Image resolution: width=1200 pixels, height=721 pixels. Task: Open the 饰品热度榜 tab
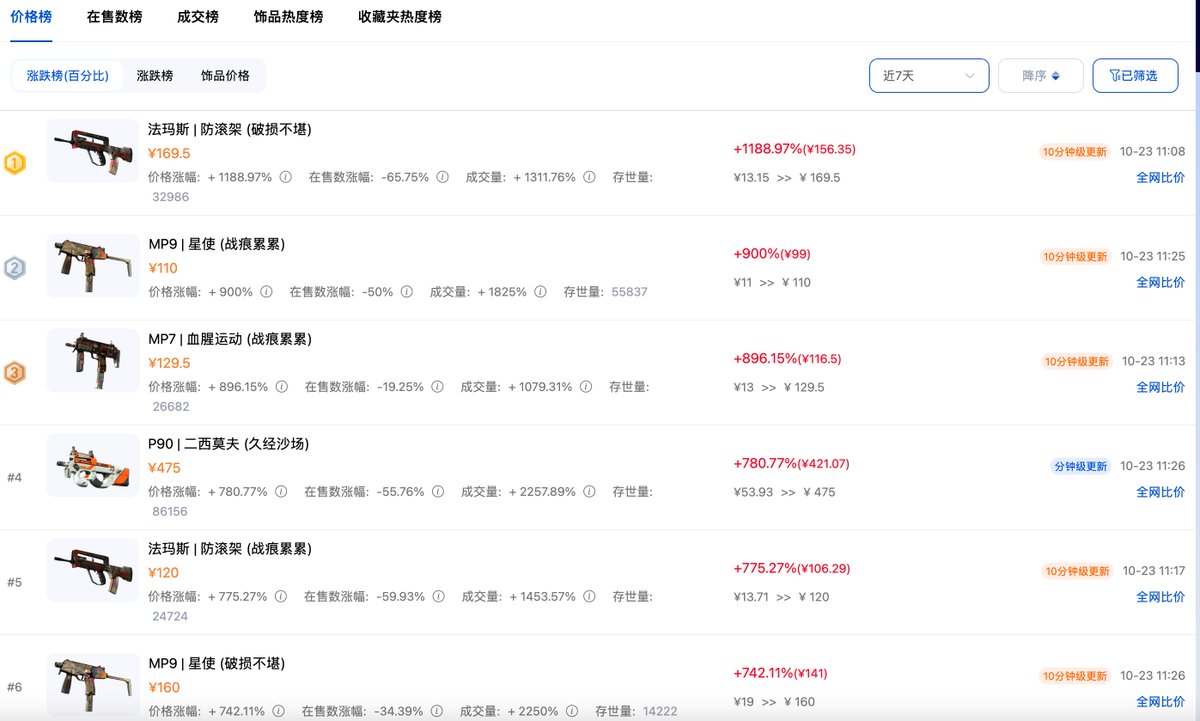(x=288, y=17)
